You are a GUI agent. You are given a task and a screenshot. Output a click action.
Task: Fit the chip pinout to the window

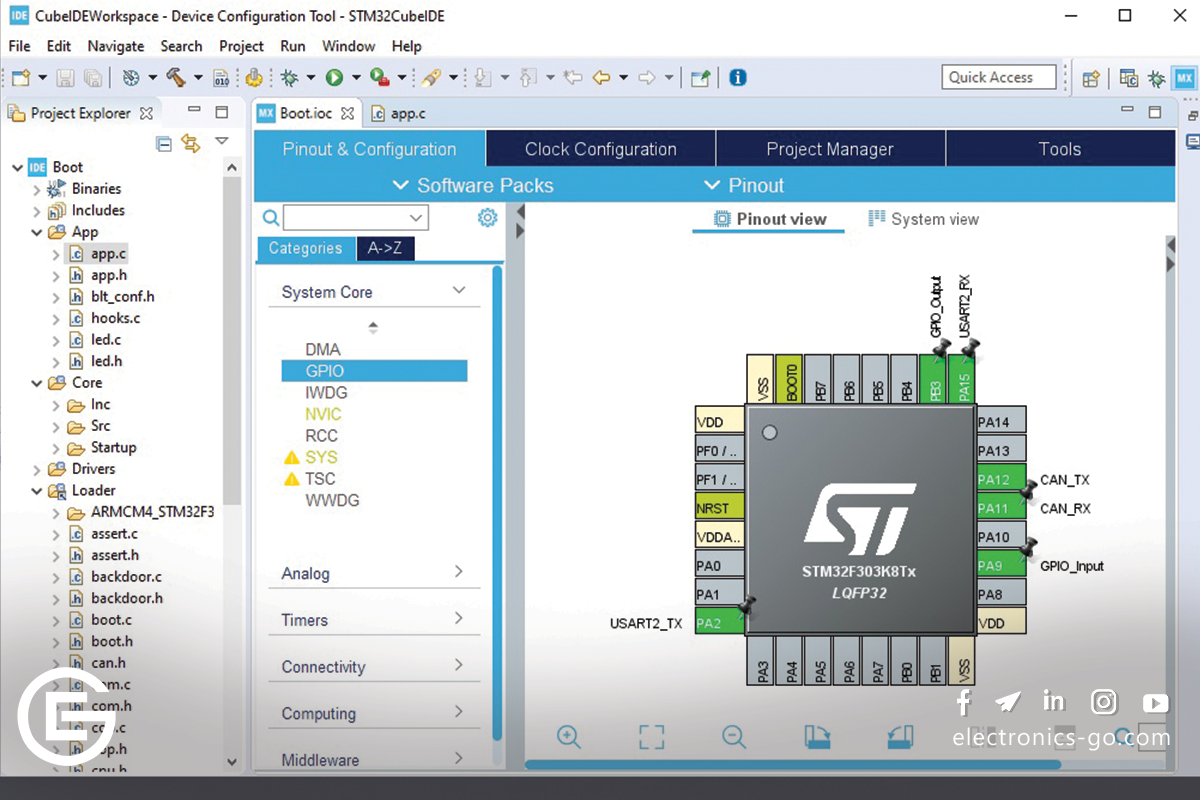pos(650,737)
